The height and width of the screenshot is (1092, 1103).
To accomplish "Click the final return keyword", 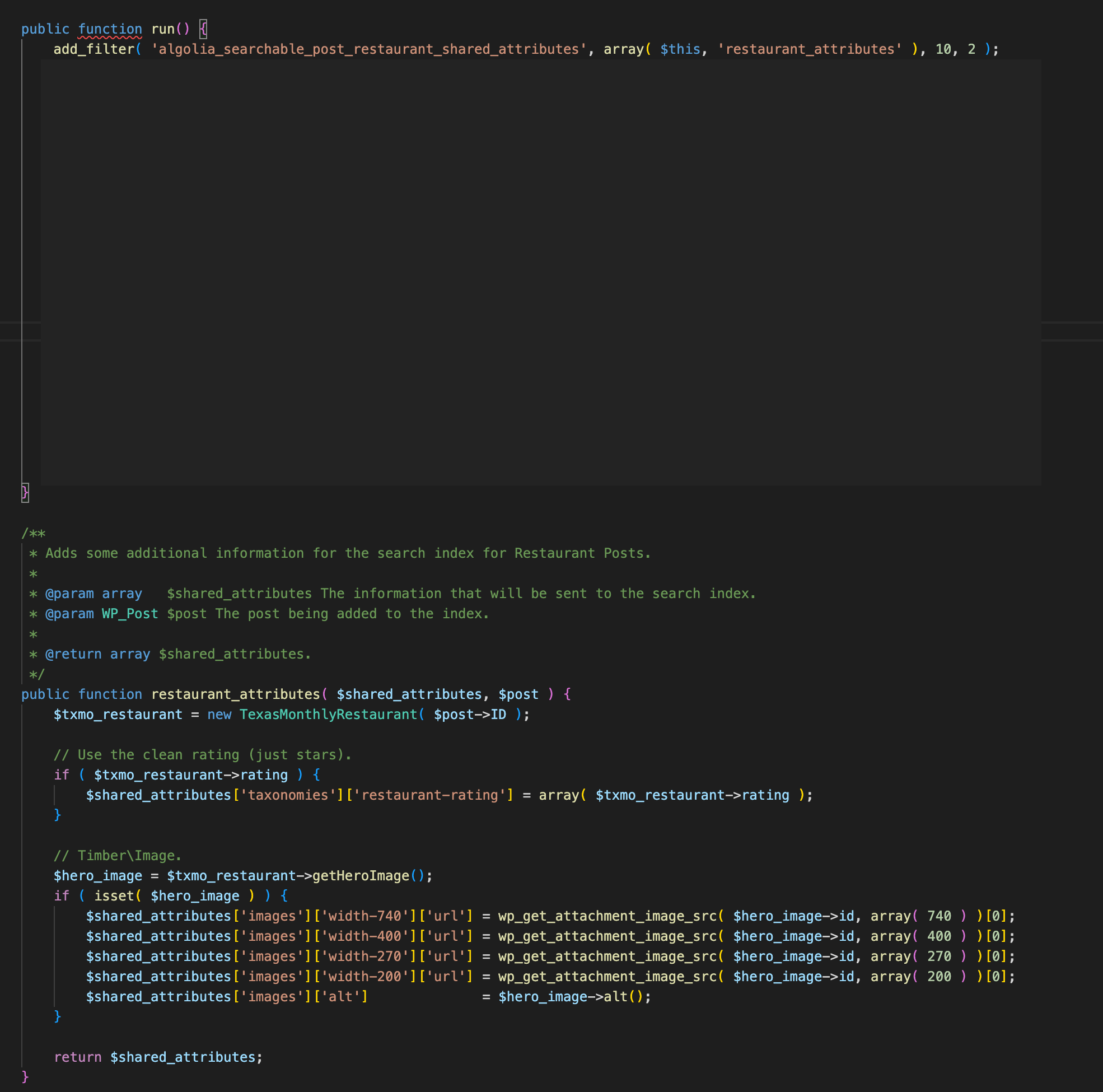I will (78, 1057).
